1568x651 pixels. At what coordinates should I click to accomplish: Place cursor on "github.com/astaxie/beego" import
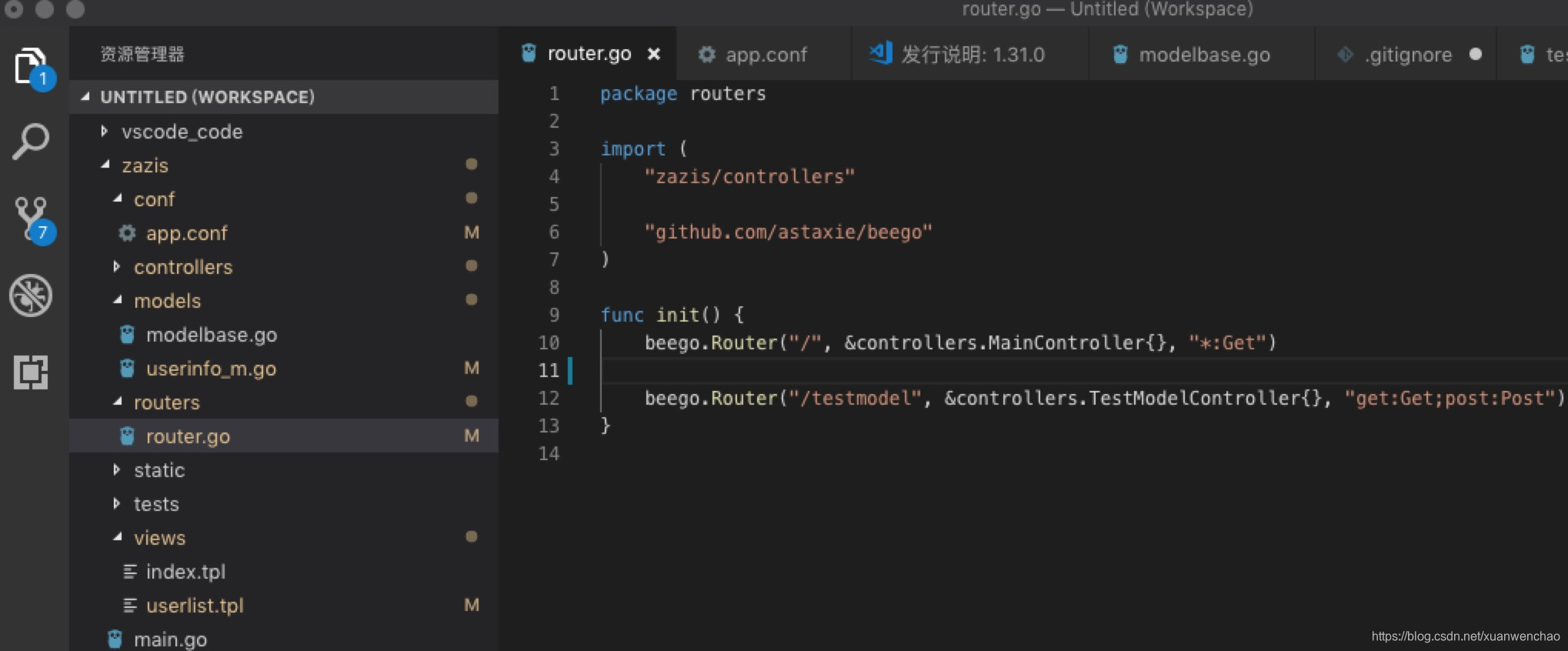(x=789, y=232)
